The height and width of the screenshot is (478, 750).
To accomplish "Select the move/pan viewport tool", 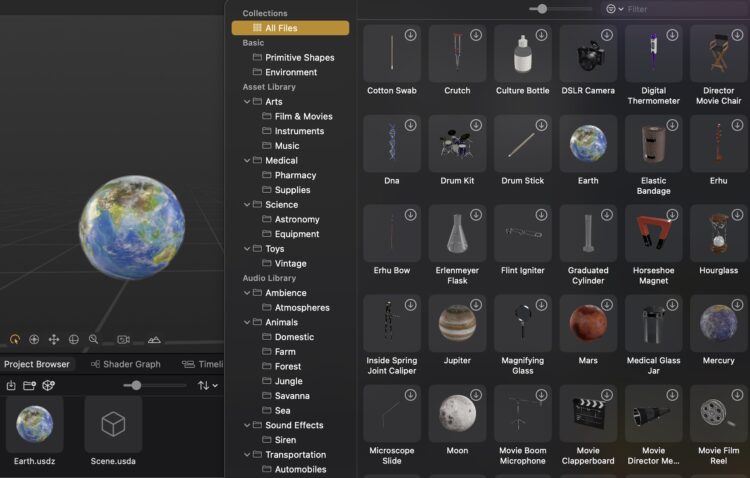I will click(54, 340).
